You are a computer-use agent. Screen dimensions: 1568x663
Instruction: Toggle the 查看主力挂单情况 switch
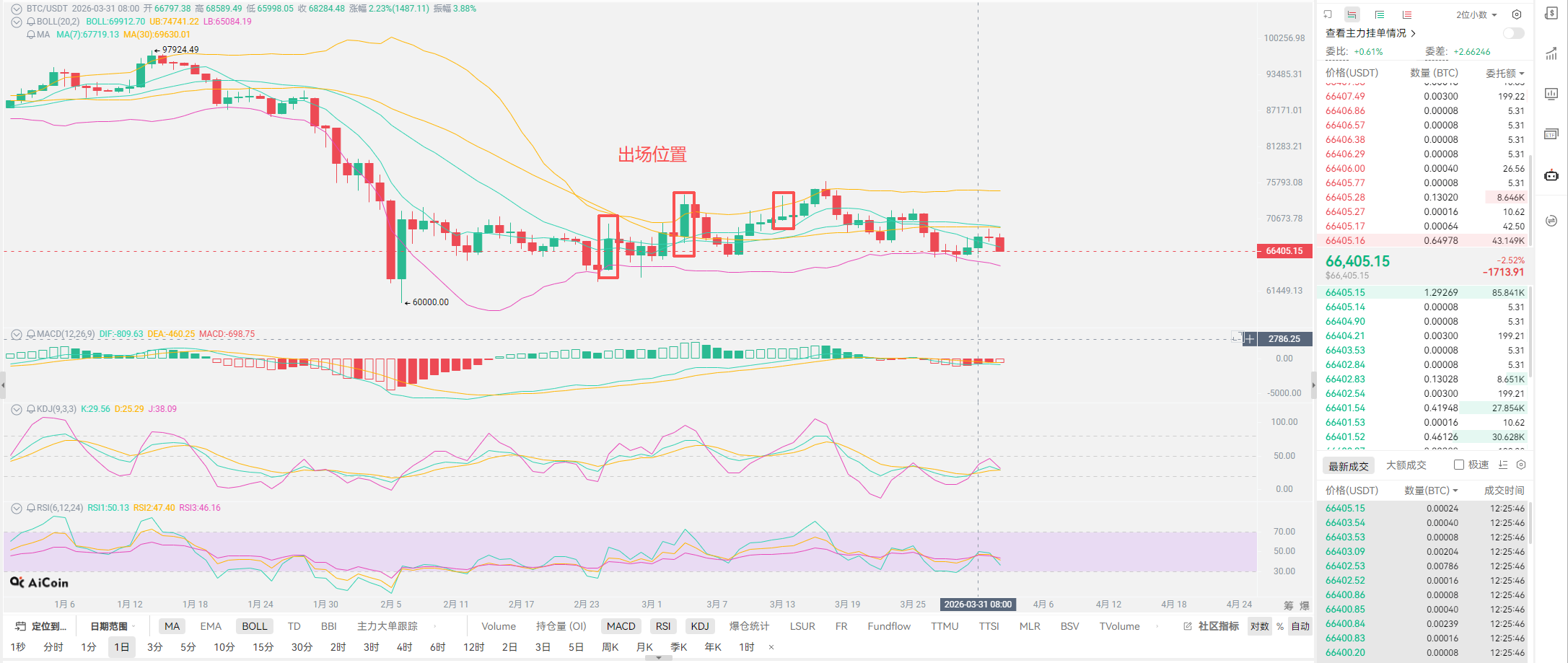[1513, 33]
